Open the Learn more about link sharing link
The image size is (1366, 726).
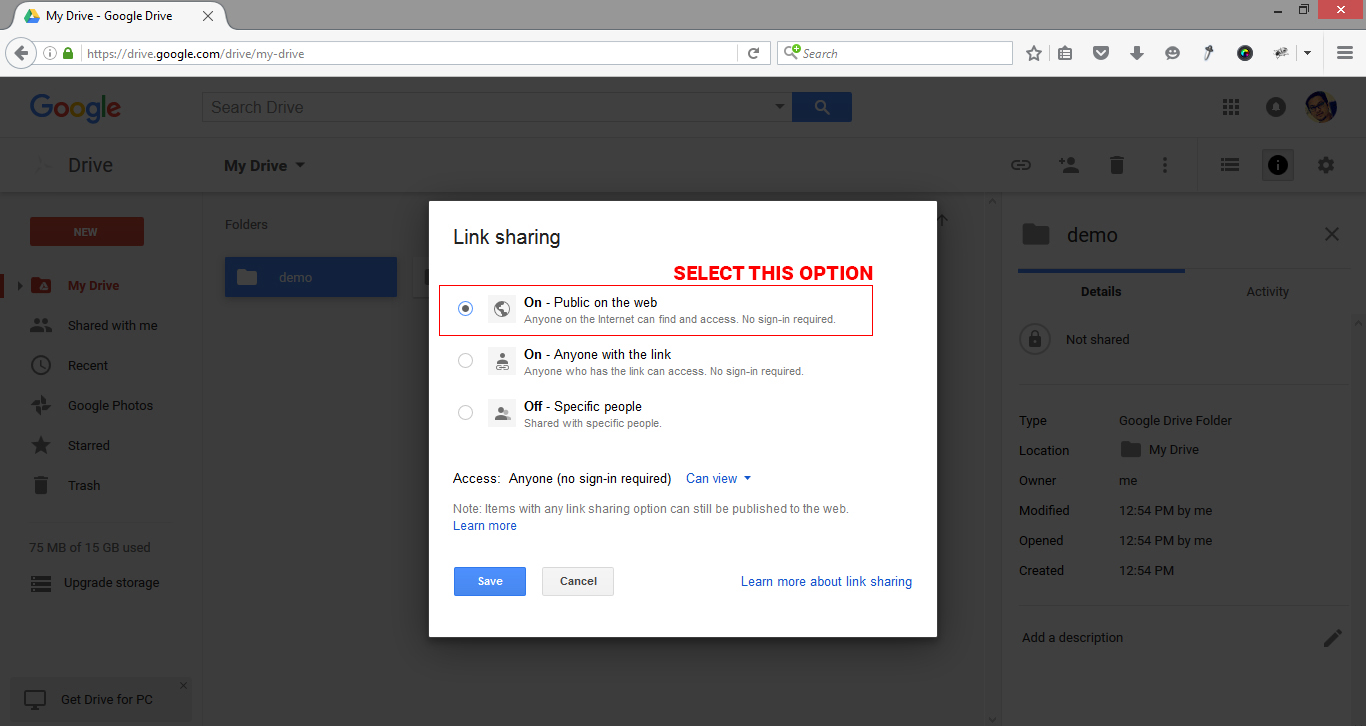click(826, 581)
